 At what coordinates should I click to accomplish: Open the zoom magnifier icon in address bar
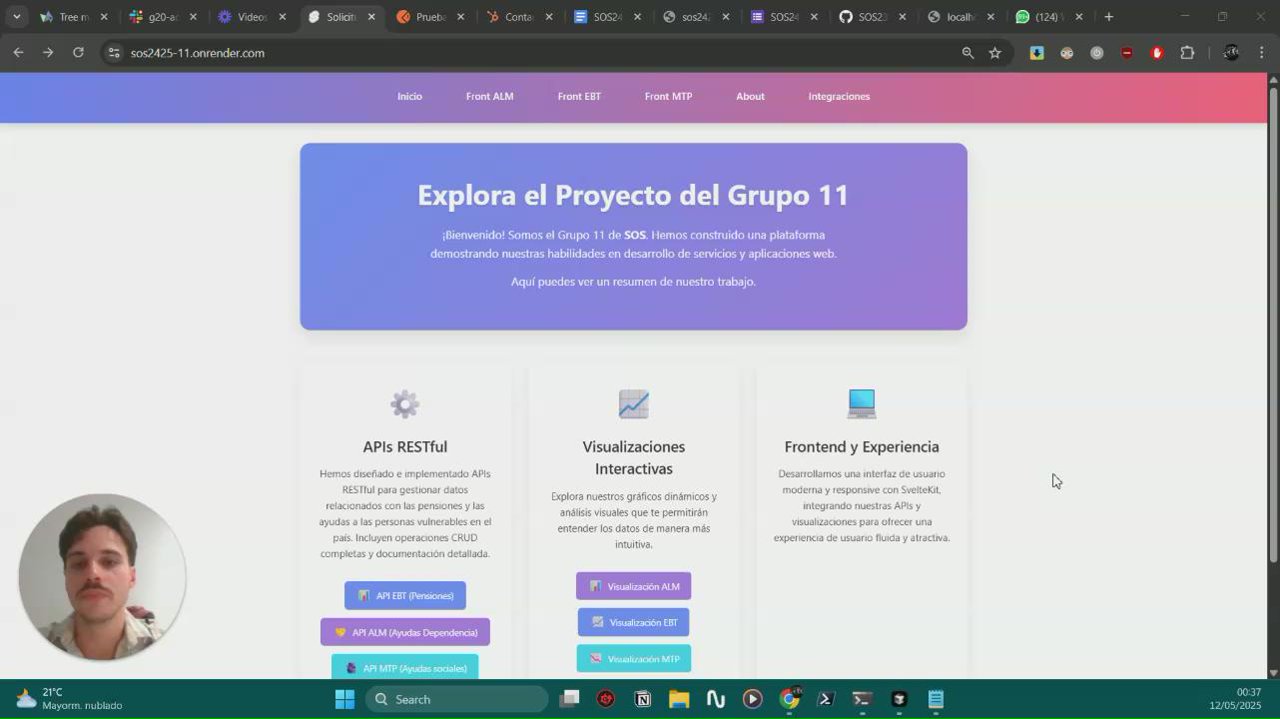pyautogui.click(x=967, y=53)
